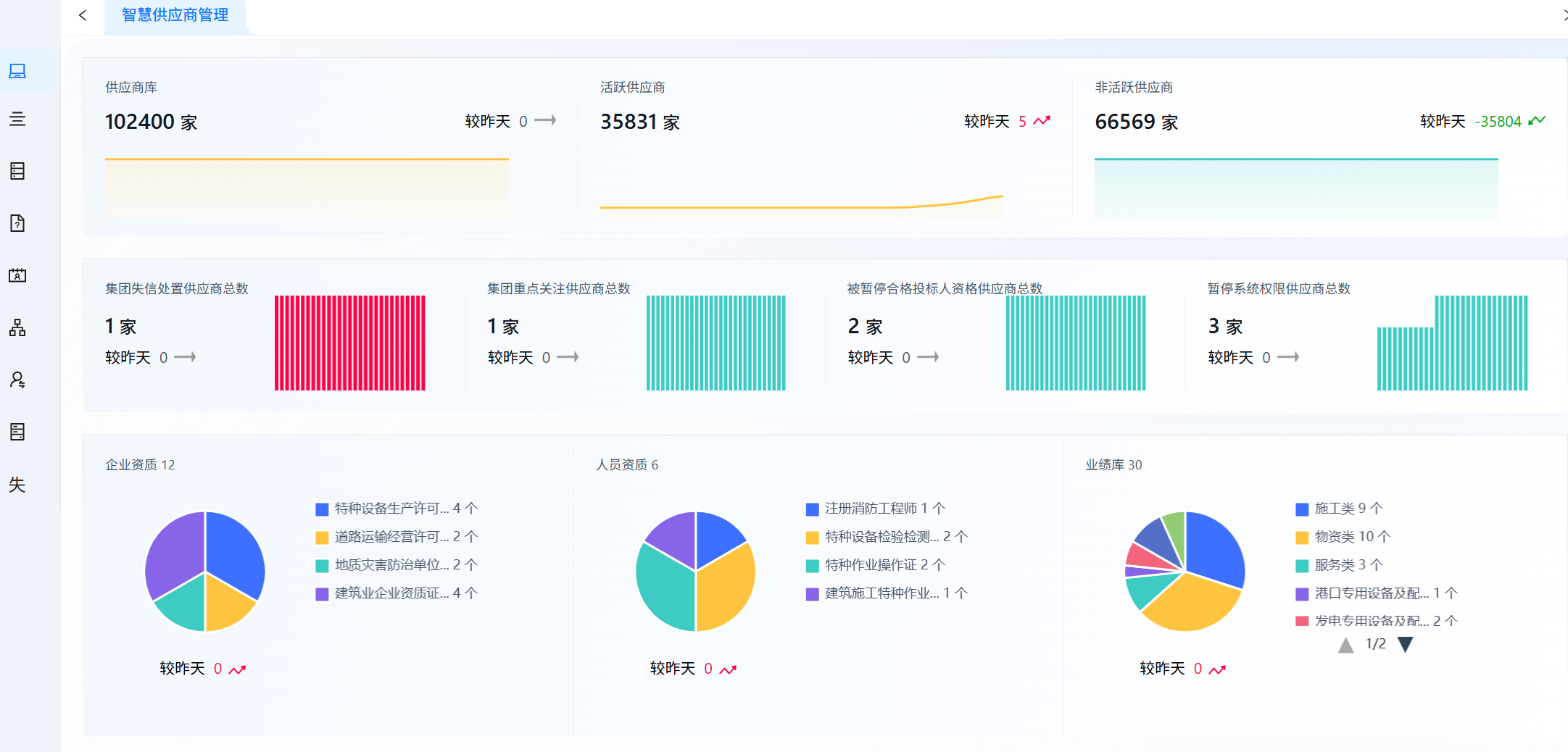Image resolution: width=1568 pixels, height=752 pixels.
Task: Toggle the yellow 物资类 legend swatch
Action: 1302,538
